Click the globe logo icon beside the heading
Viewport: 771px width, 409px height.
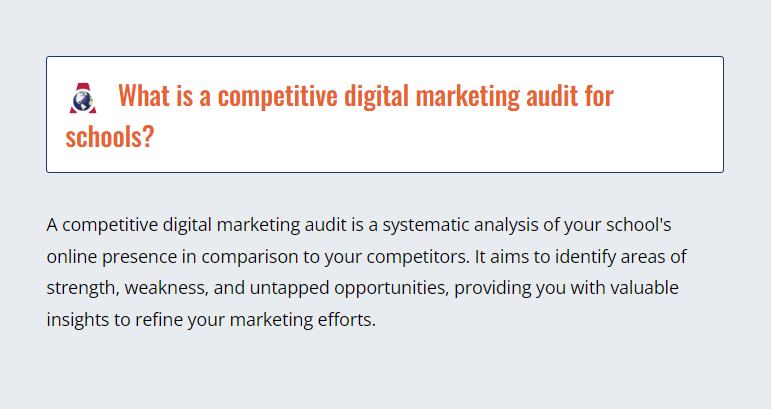[x=83, y=98]
